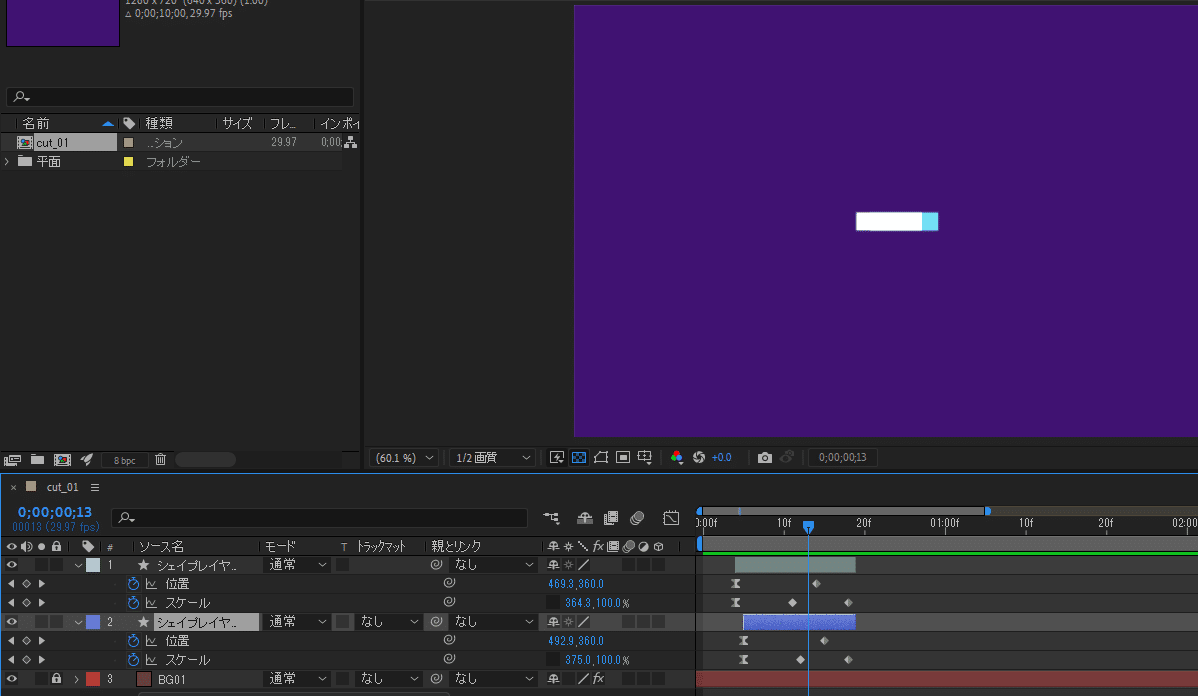This screenshot has width=1198, height=696.
Task: Click the layer 2 parent pick whip
Action: click(x=436, y=622)
